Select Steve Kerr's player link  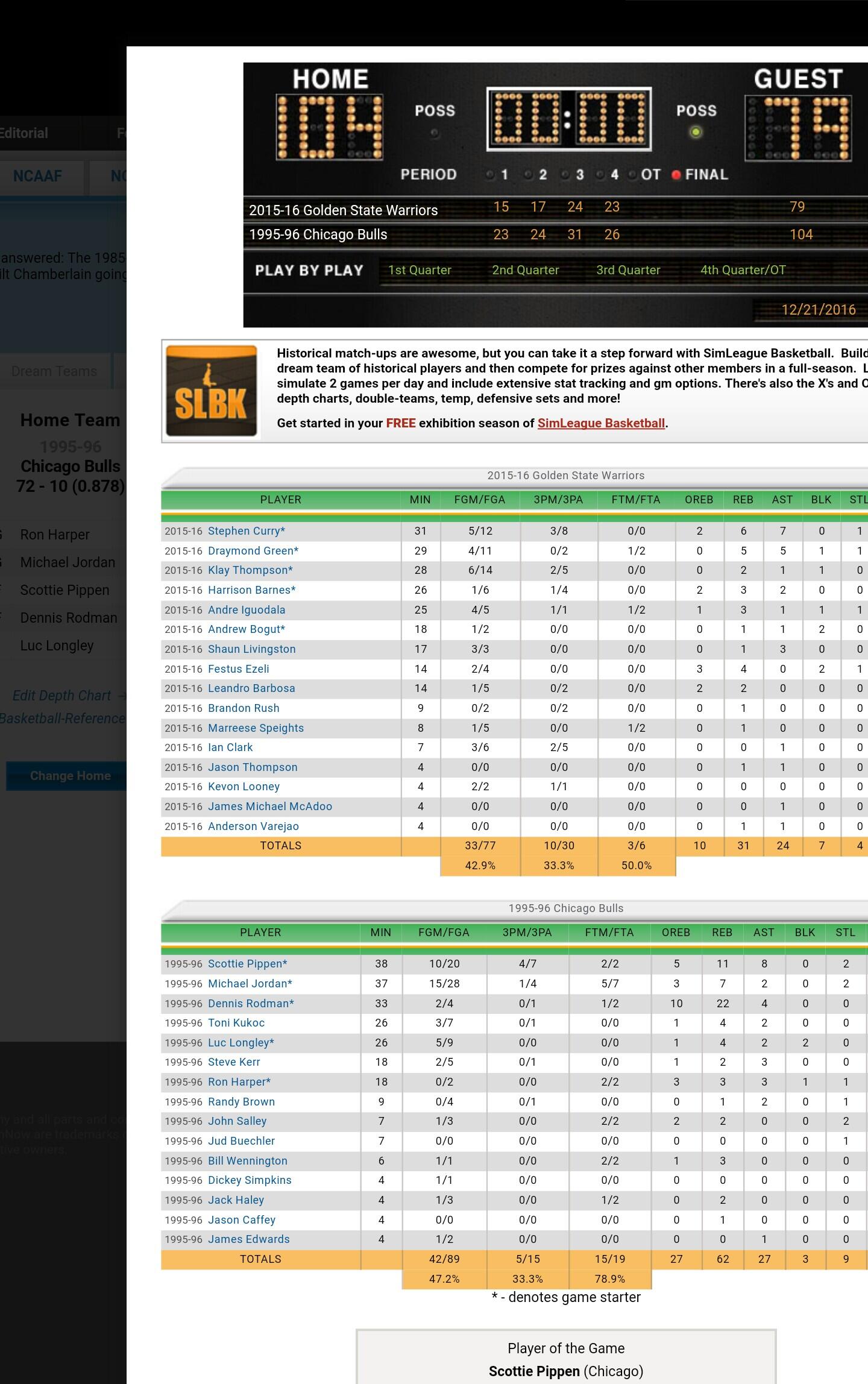[x=234, y=1062]
